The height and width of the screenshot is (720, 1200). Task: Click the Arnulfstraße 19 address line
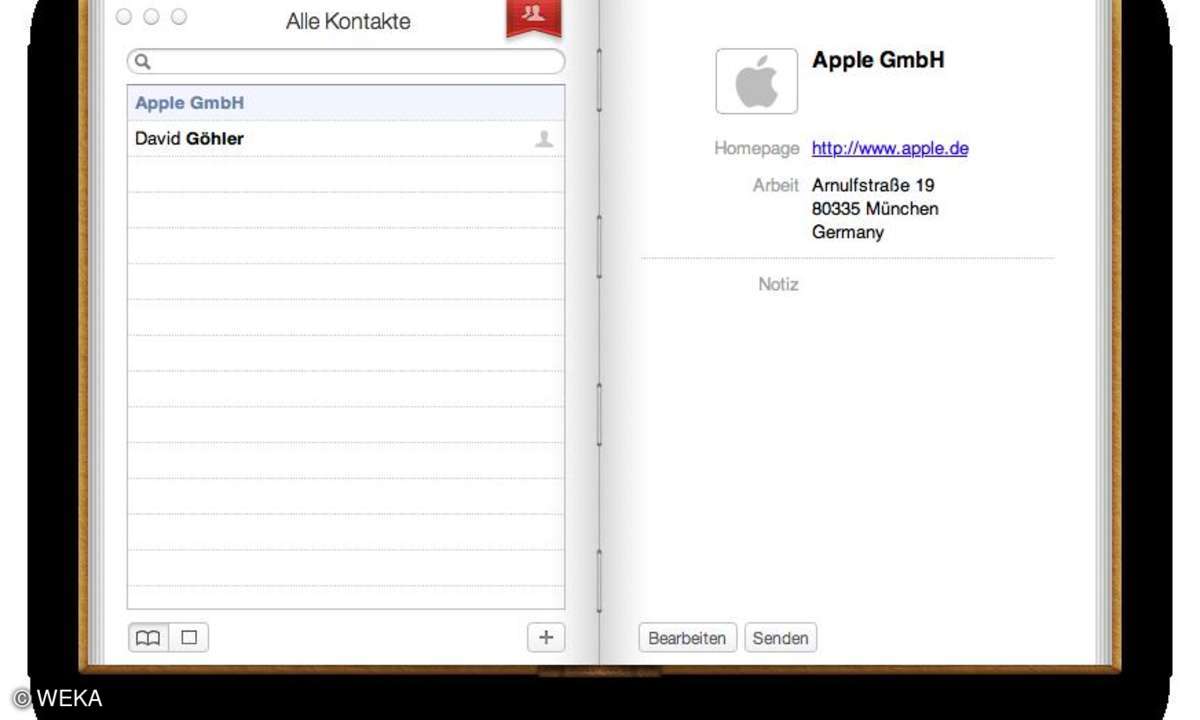(873, 185)
